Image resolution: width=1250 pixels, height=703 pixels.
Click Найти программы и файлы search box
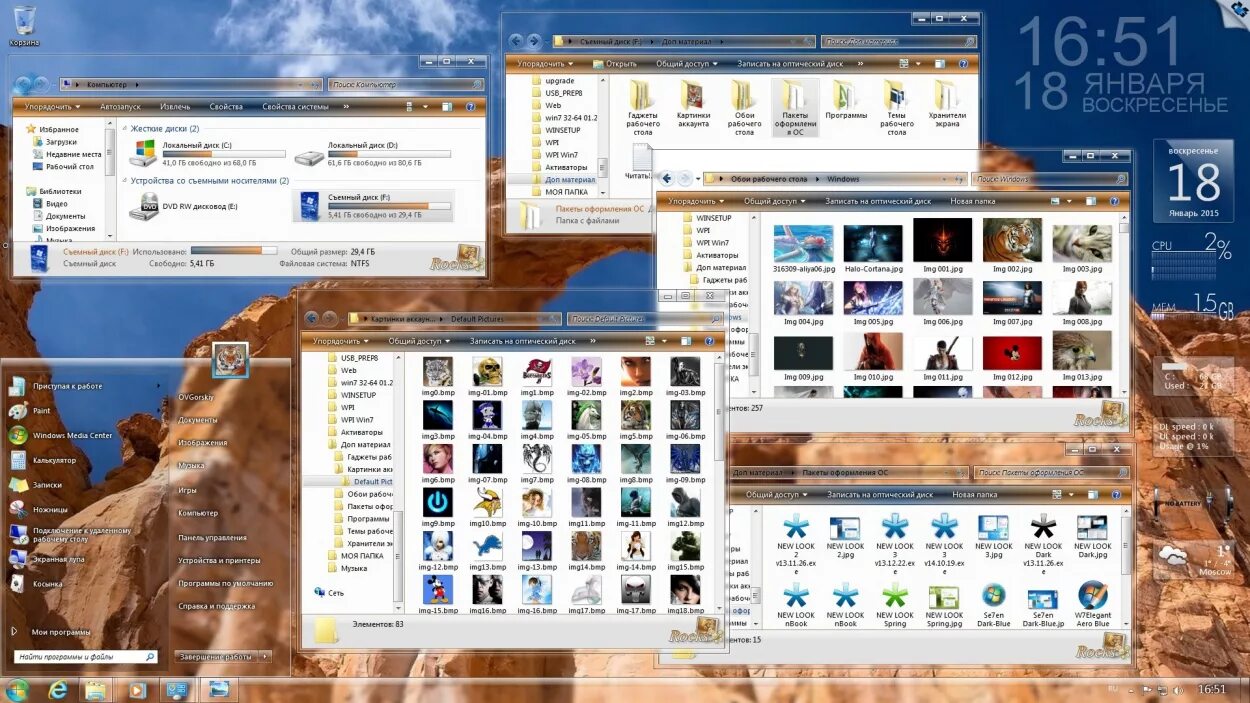coord(86,657)
